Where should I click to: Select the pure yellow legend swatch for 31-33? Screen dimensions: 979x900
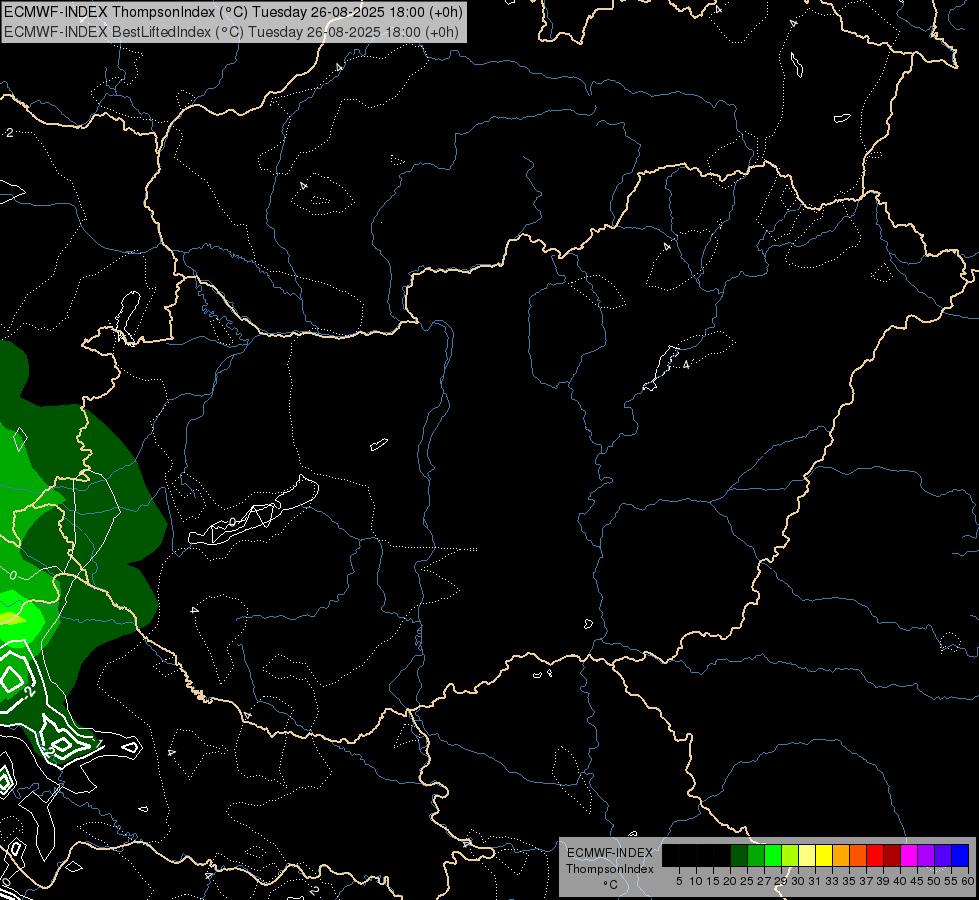(824, 856)
